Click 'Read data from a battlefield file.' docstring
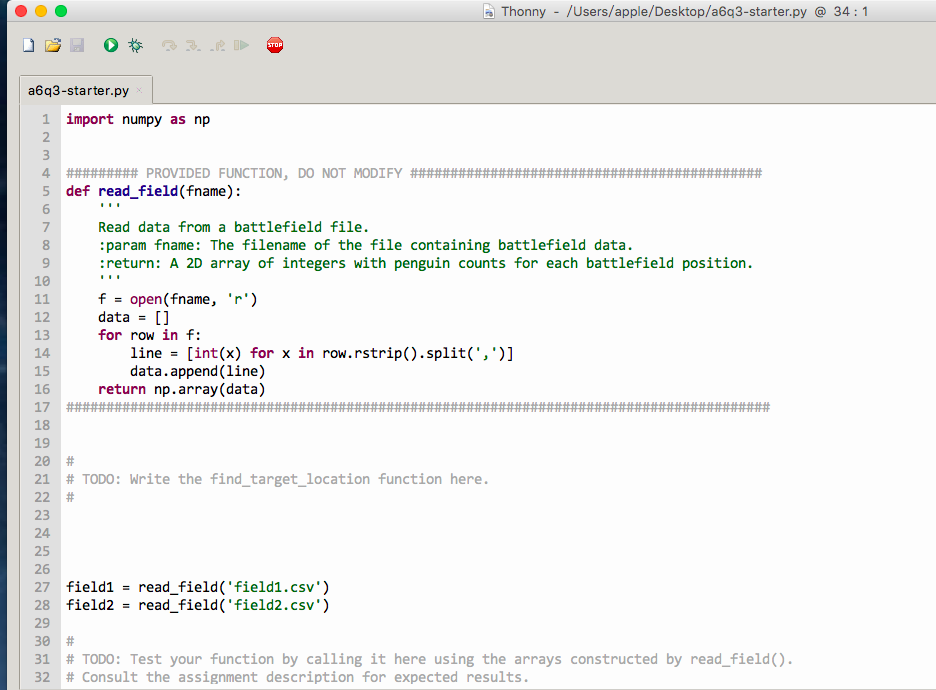The height and width of the screenshot is (690, 936). (x=233, y=227)
